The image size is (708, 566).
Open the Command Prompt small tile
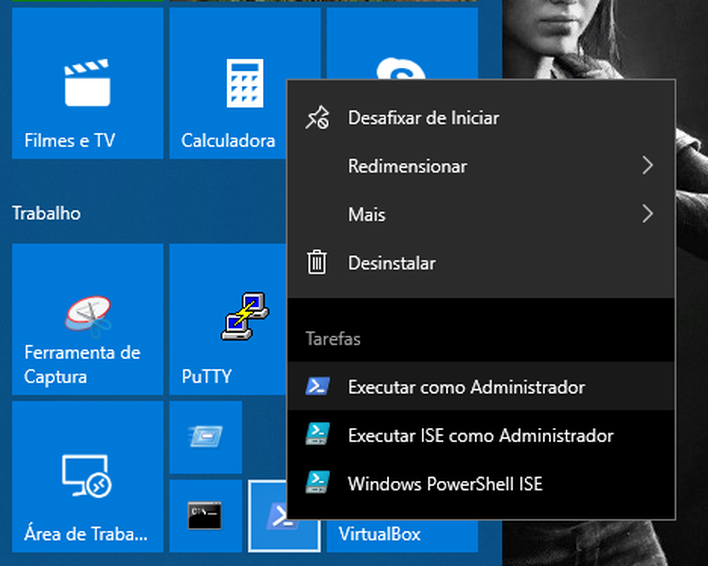(x=206, y=516)
